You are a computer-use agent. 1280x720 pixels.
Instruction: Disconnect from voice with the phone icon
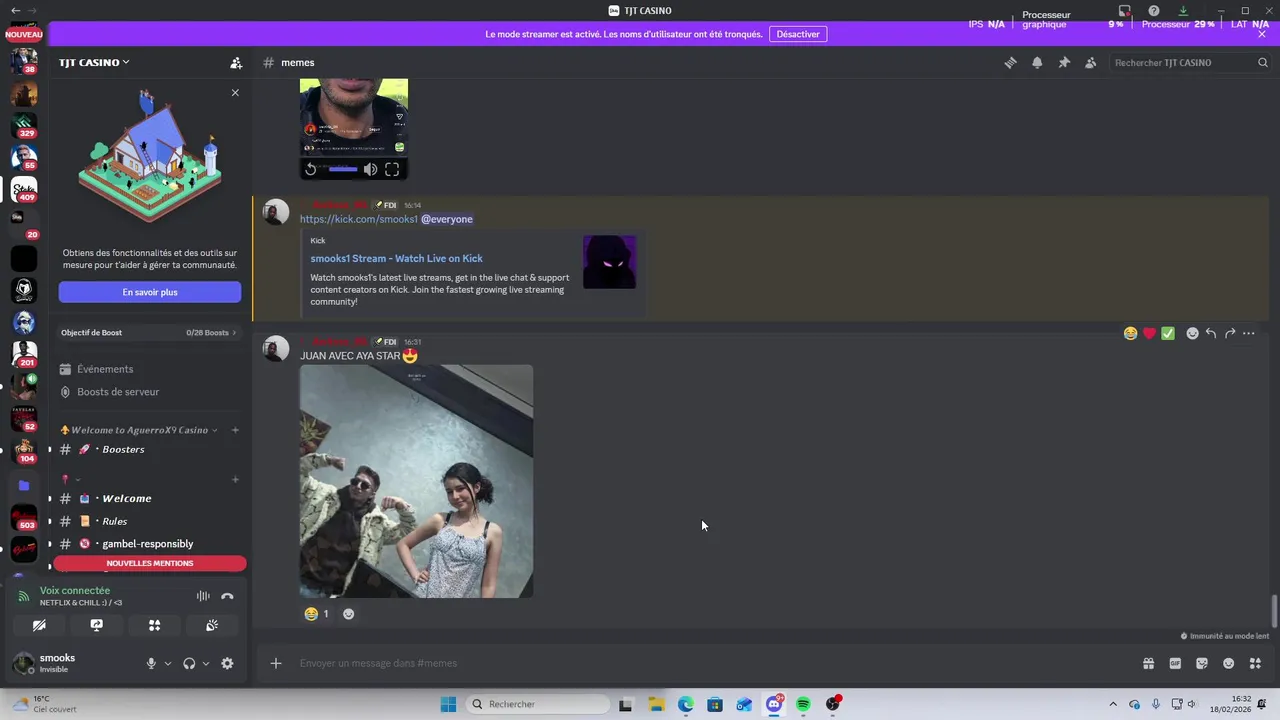coord(227,596)
